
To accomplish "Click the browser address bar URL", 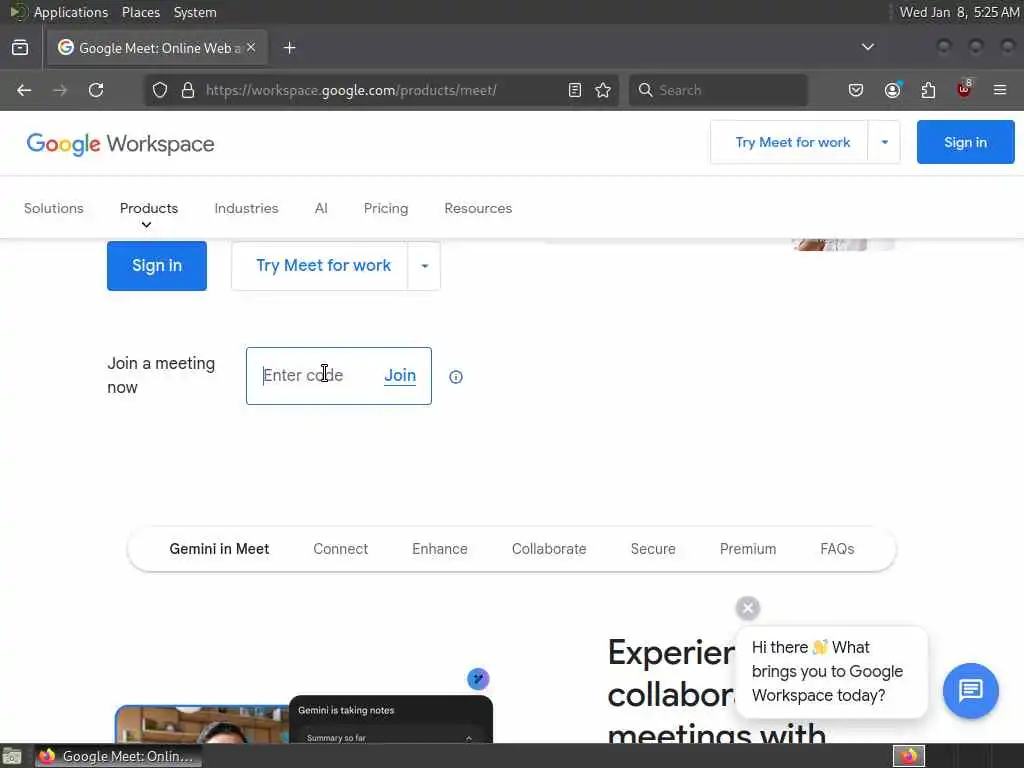I will (351, 90).
